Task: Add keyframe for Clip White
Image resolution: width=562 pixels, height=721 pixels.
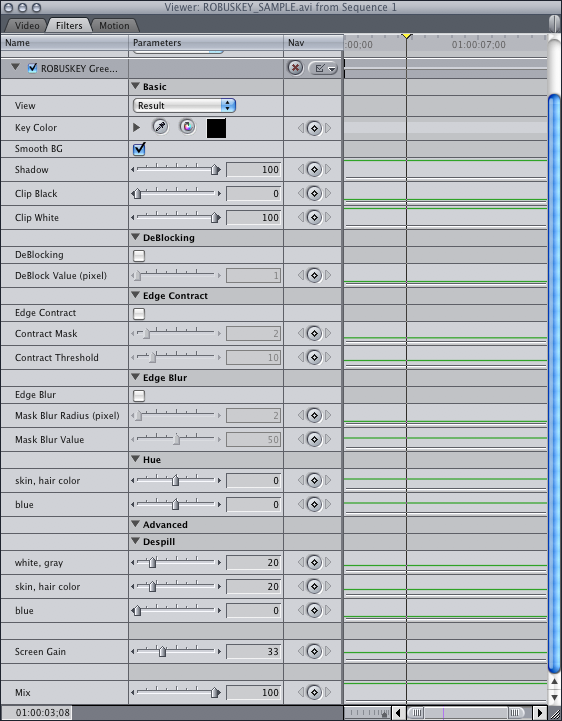Action: tap(314, 217)
